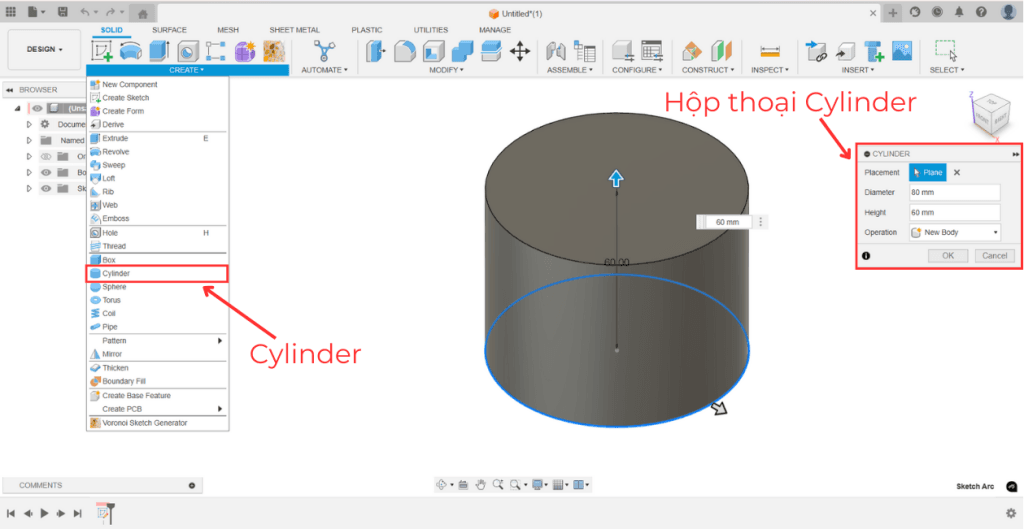This screenshot has width=1024, height=529.
Task: Open the DESIGN workspace dropdown
Action: [x=44, y=49]
